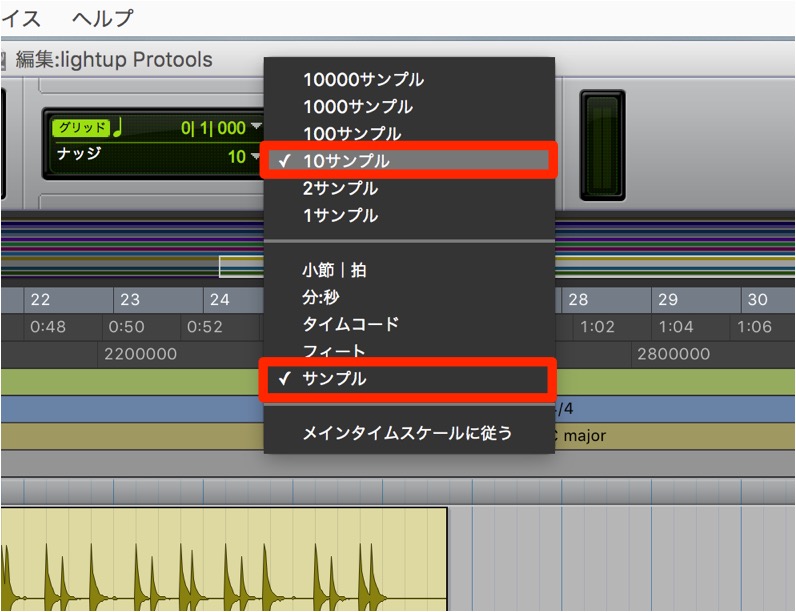Click bar 24 on the ruler

coord(220,299)
